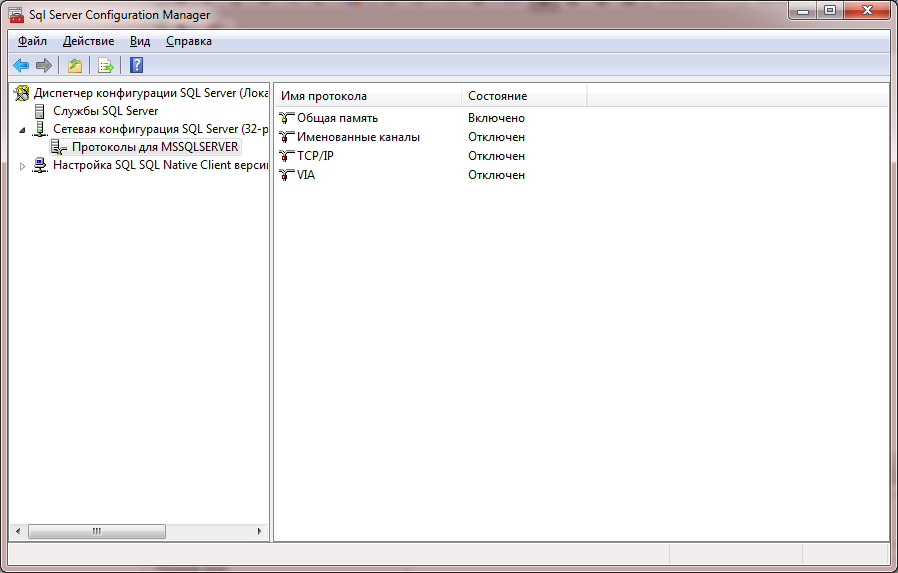The height and width of the screenshot is (573, 898).
Task: Click the tree pane scroll right arrow
Action: [x=259, y=531]
